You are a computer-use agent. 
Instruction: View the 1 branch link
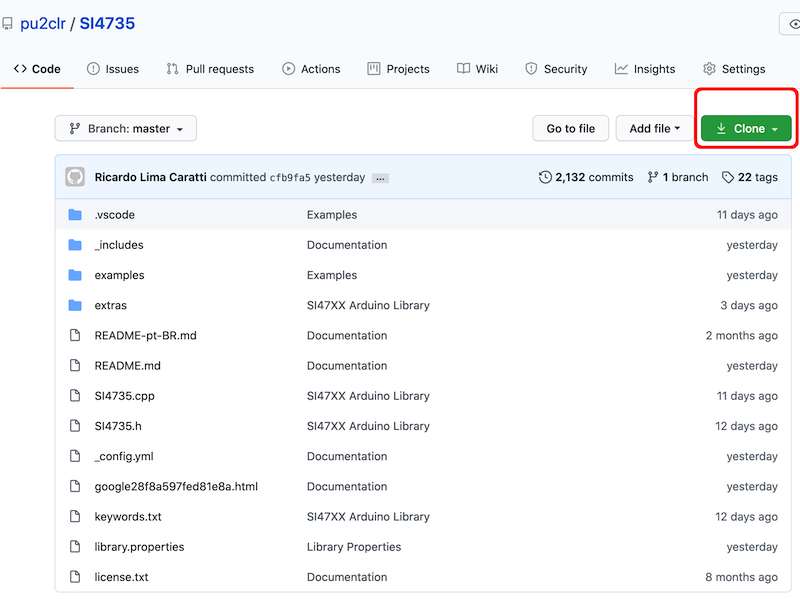pos(678,177)
